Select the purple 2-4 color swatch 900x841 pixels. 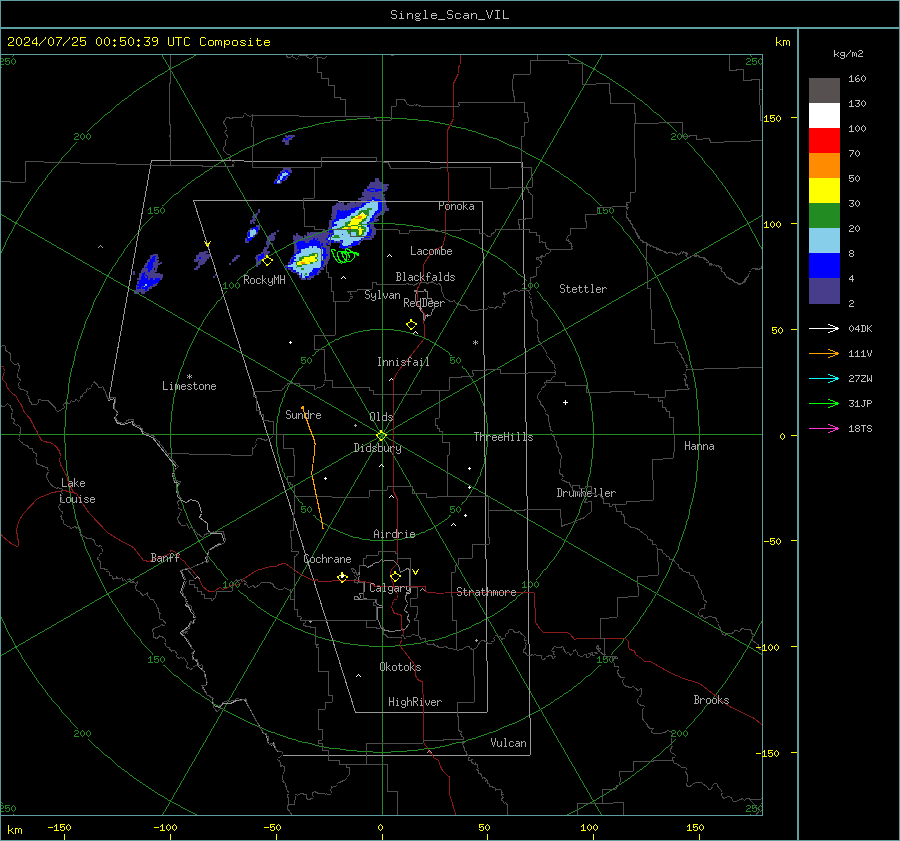point(824,290)
